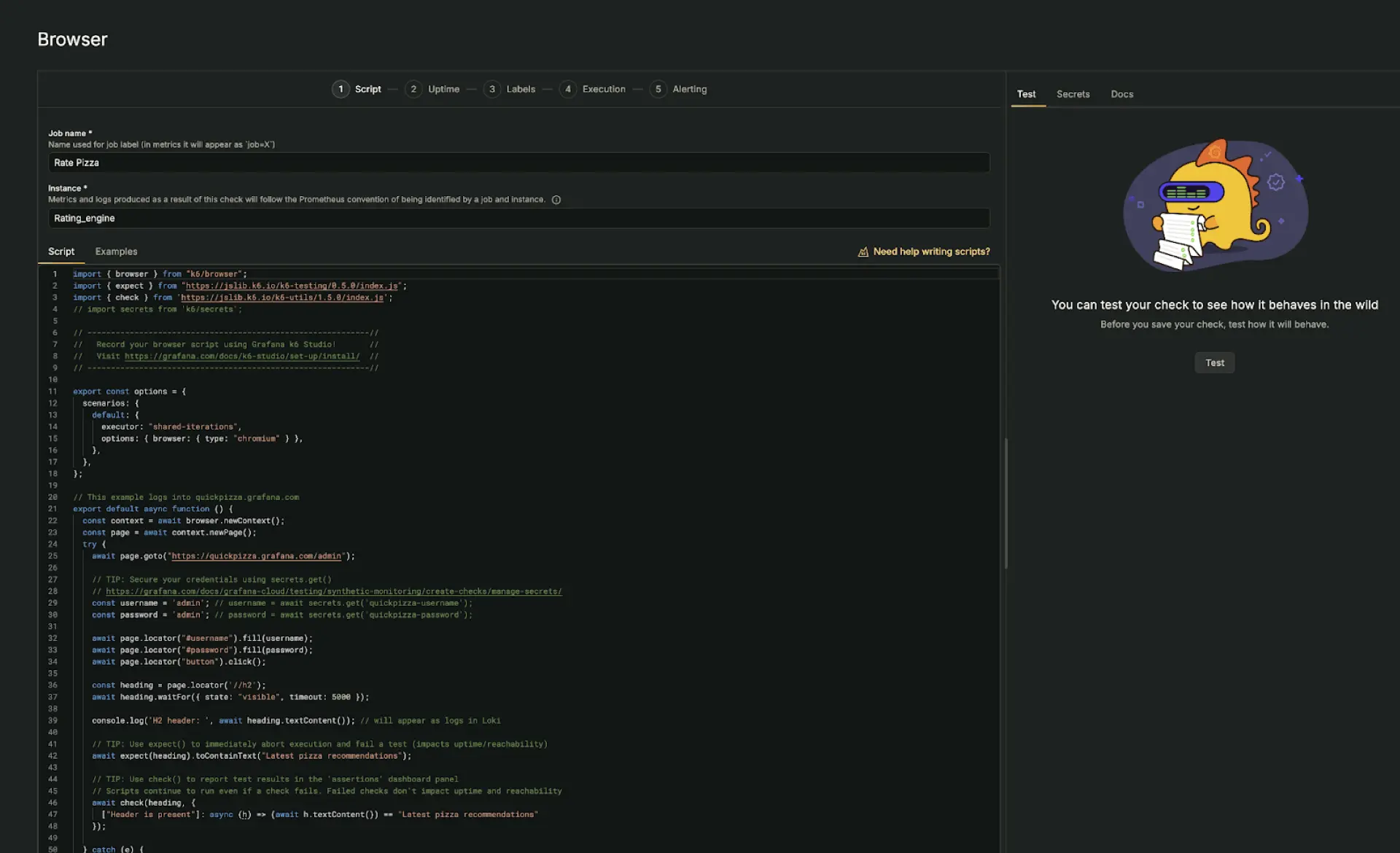
Task: Click the 'await expect(heading).toContainText' line
Action: click(252, 756)
